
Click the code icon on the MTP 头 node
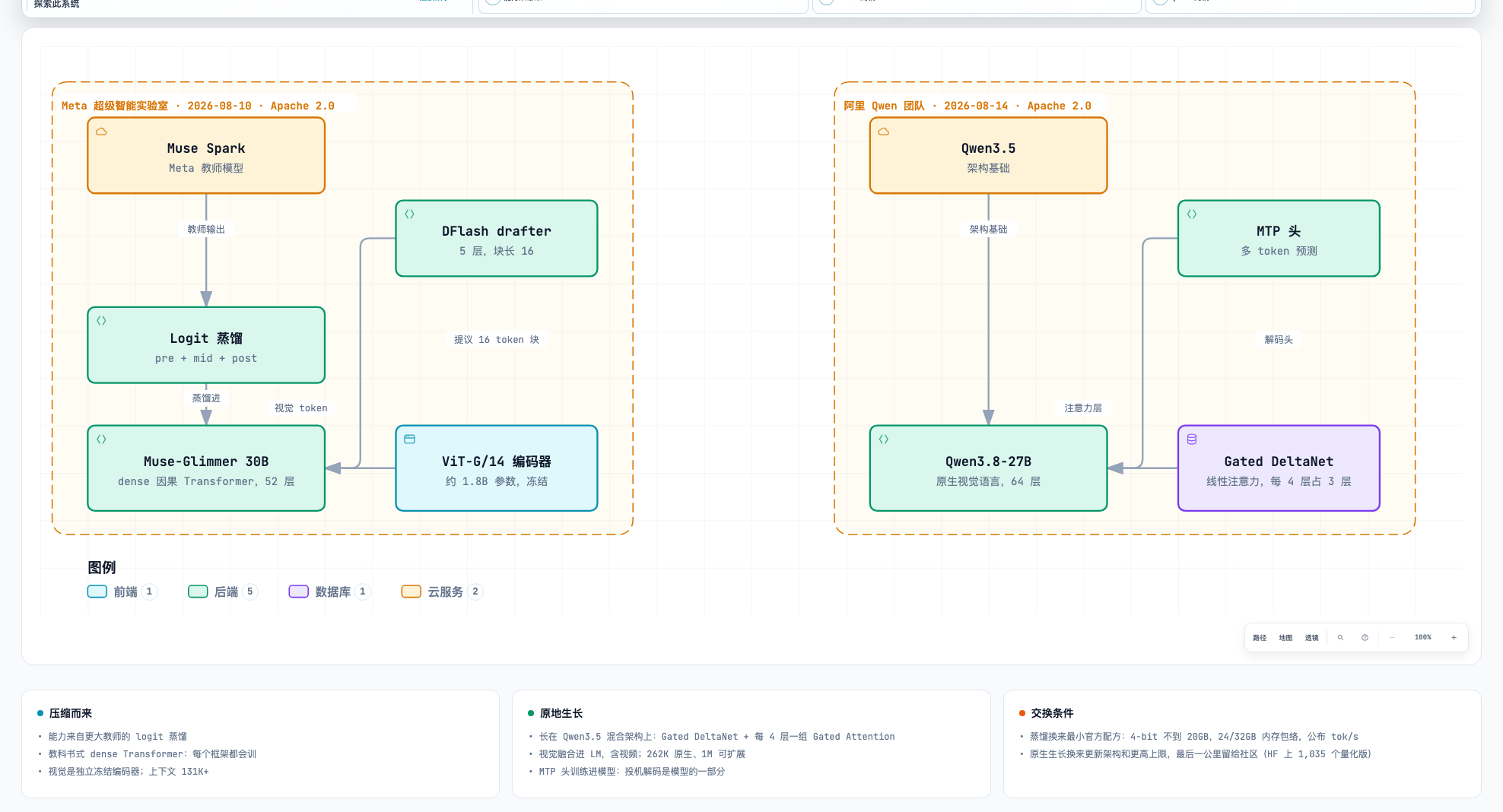coord(1192,214)
